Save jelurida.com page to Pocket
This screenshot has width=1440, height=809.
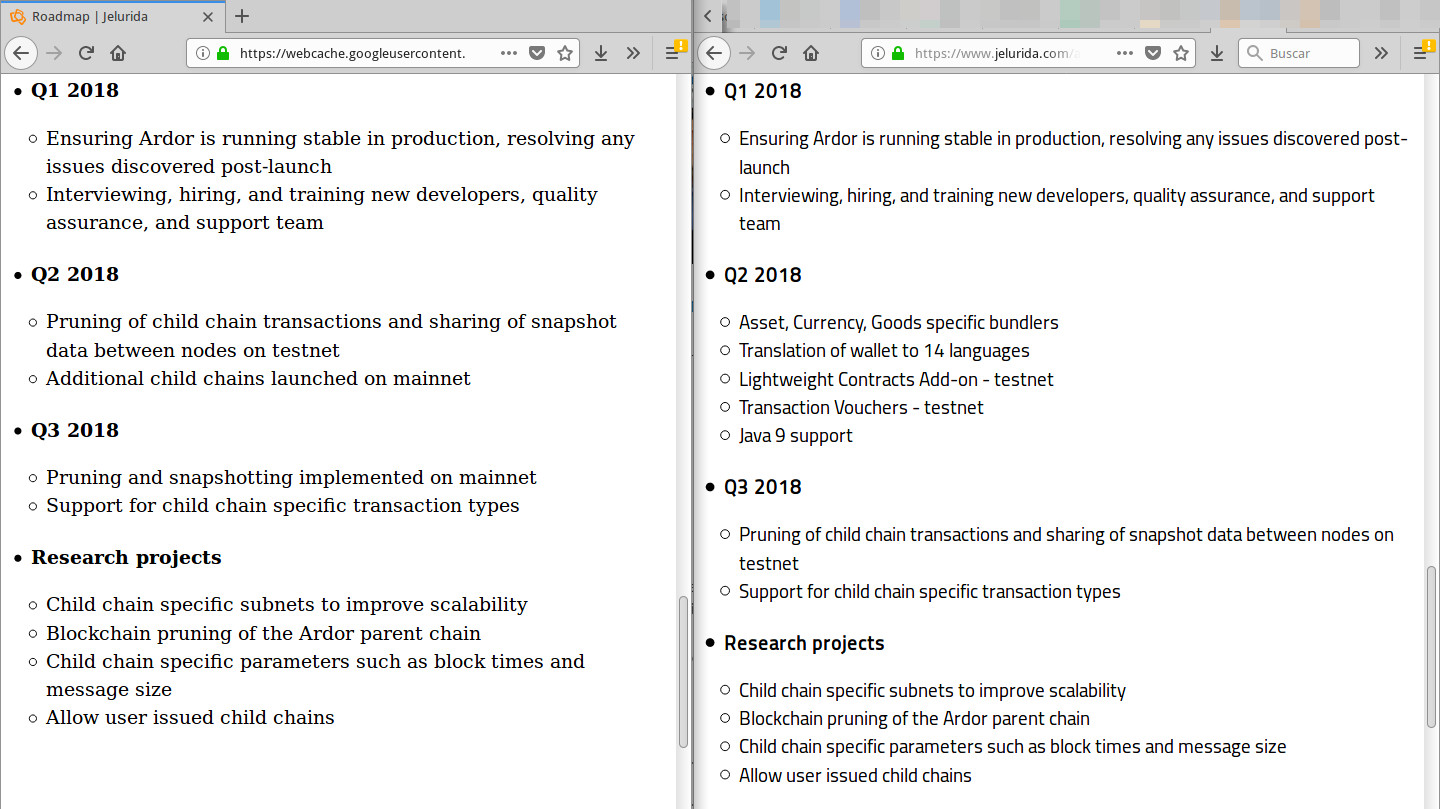point(1153,53)
